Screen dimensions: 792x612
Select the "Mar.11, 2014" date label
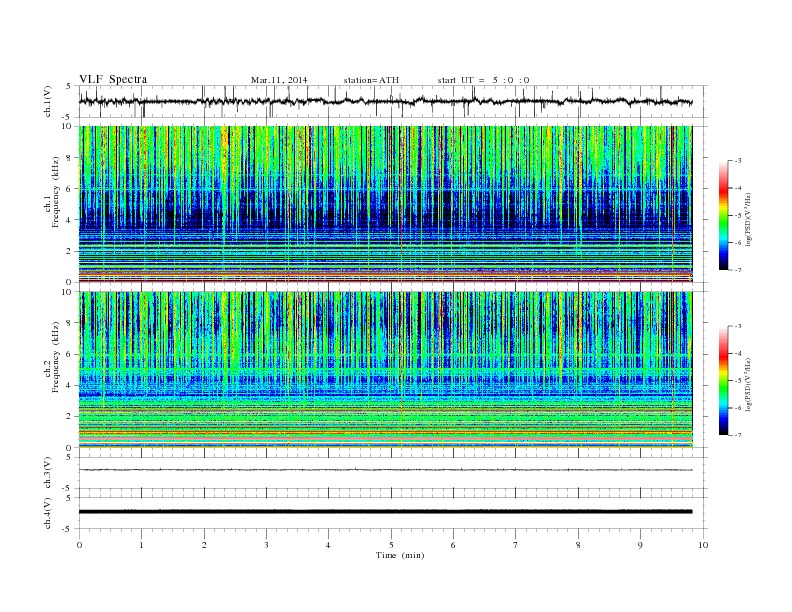point(279,80)
